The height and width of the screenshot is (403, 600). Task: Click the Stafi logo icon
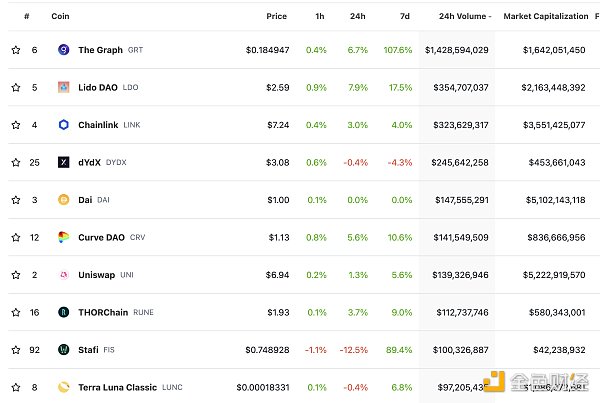coord(64,350)
